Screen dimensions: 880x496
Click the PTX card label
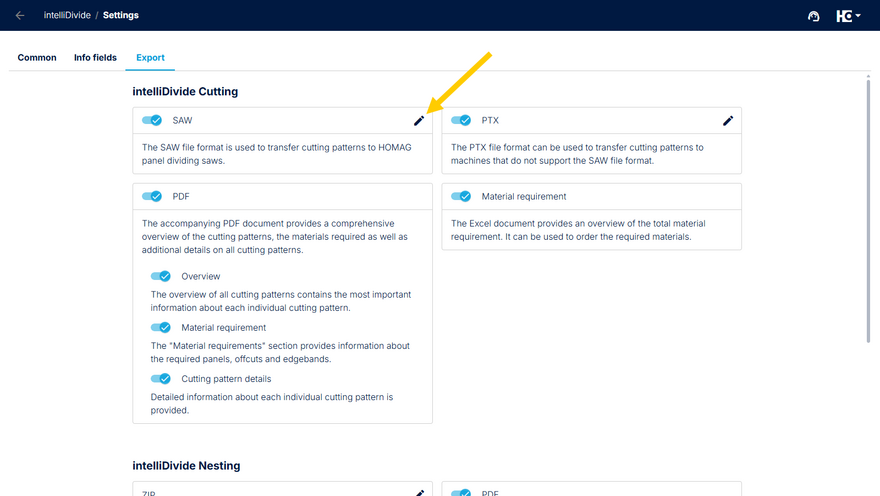[x=490, y=121]
